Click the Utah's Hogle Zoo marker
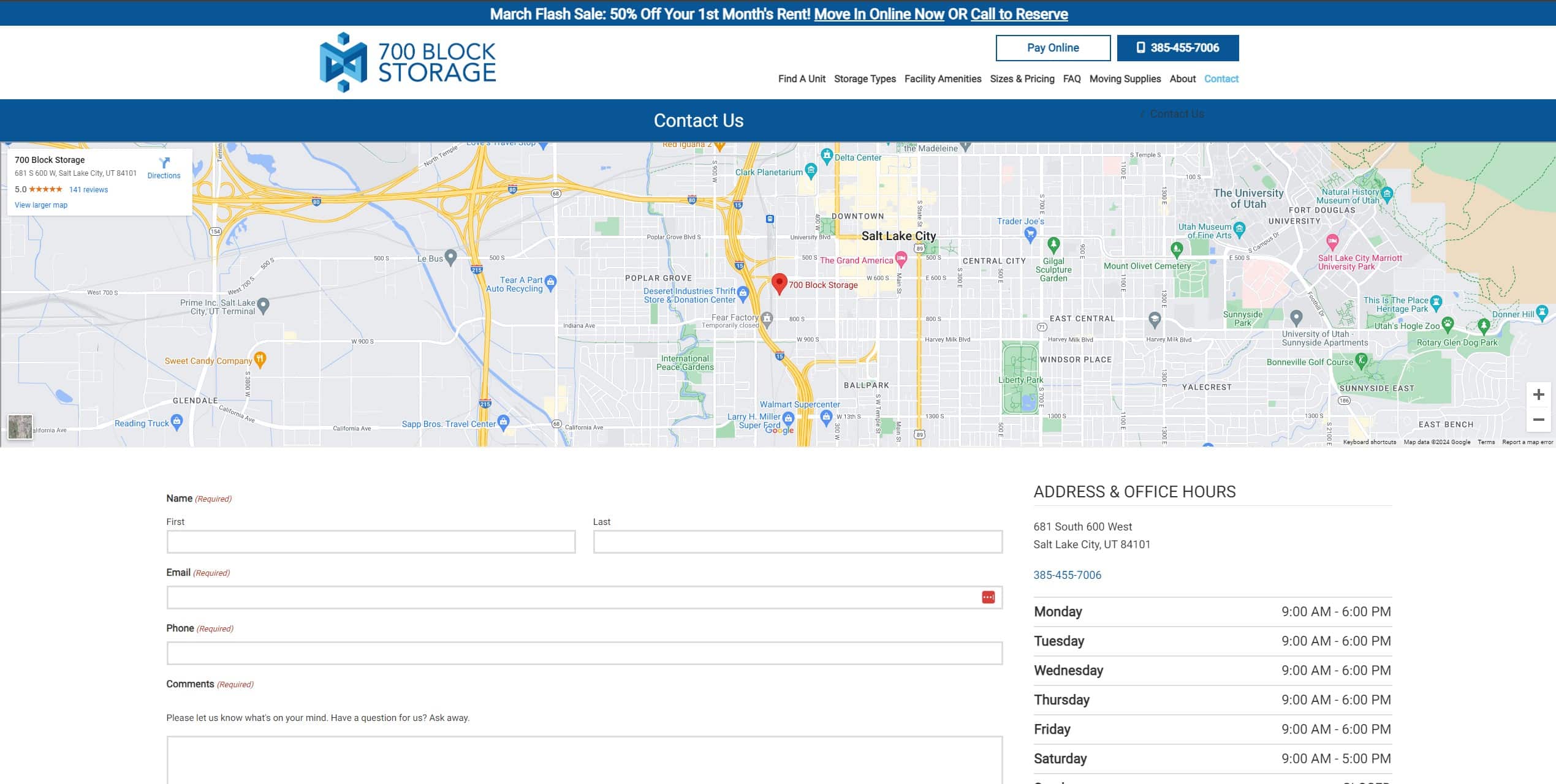This screenshot has height=784, width=1556. coord(1448,324)
